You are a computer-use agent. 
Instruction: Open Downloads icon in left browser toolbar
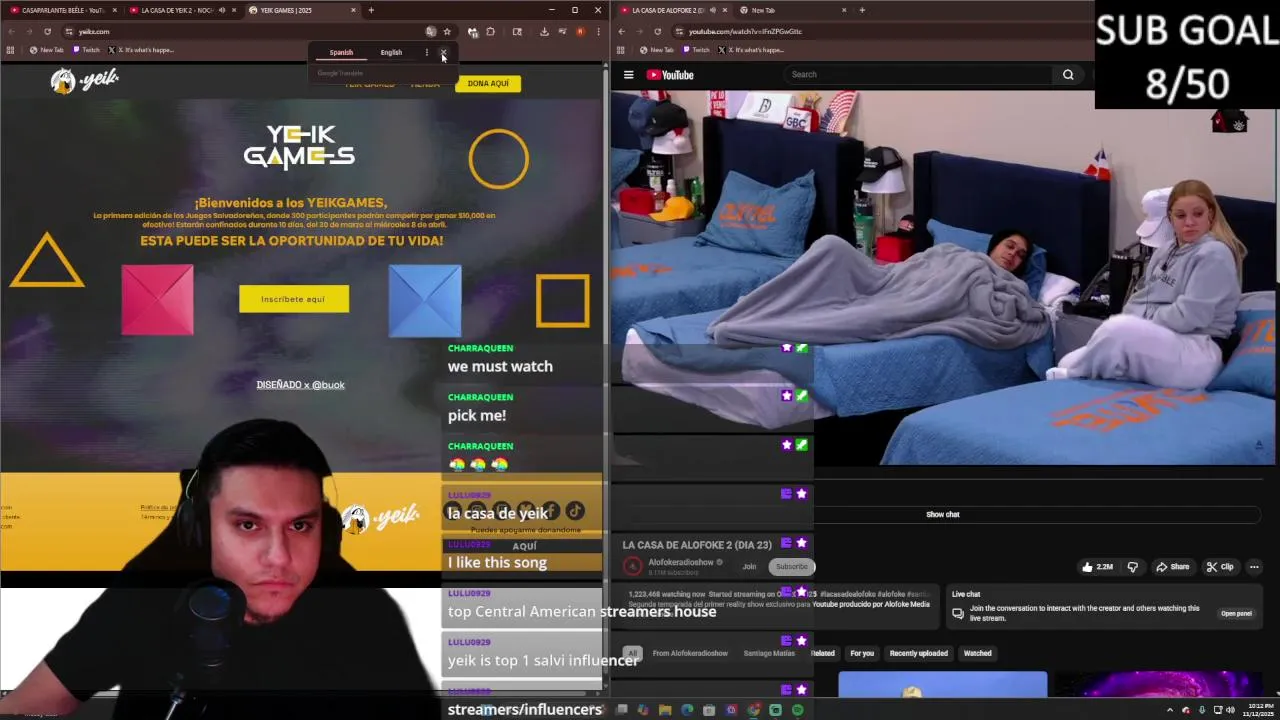tap(544, 31)
